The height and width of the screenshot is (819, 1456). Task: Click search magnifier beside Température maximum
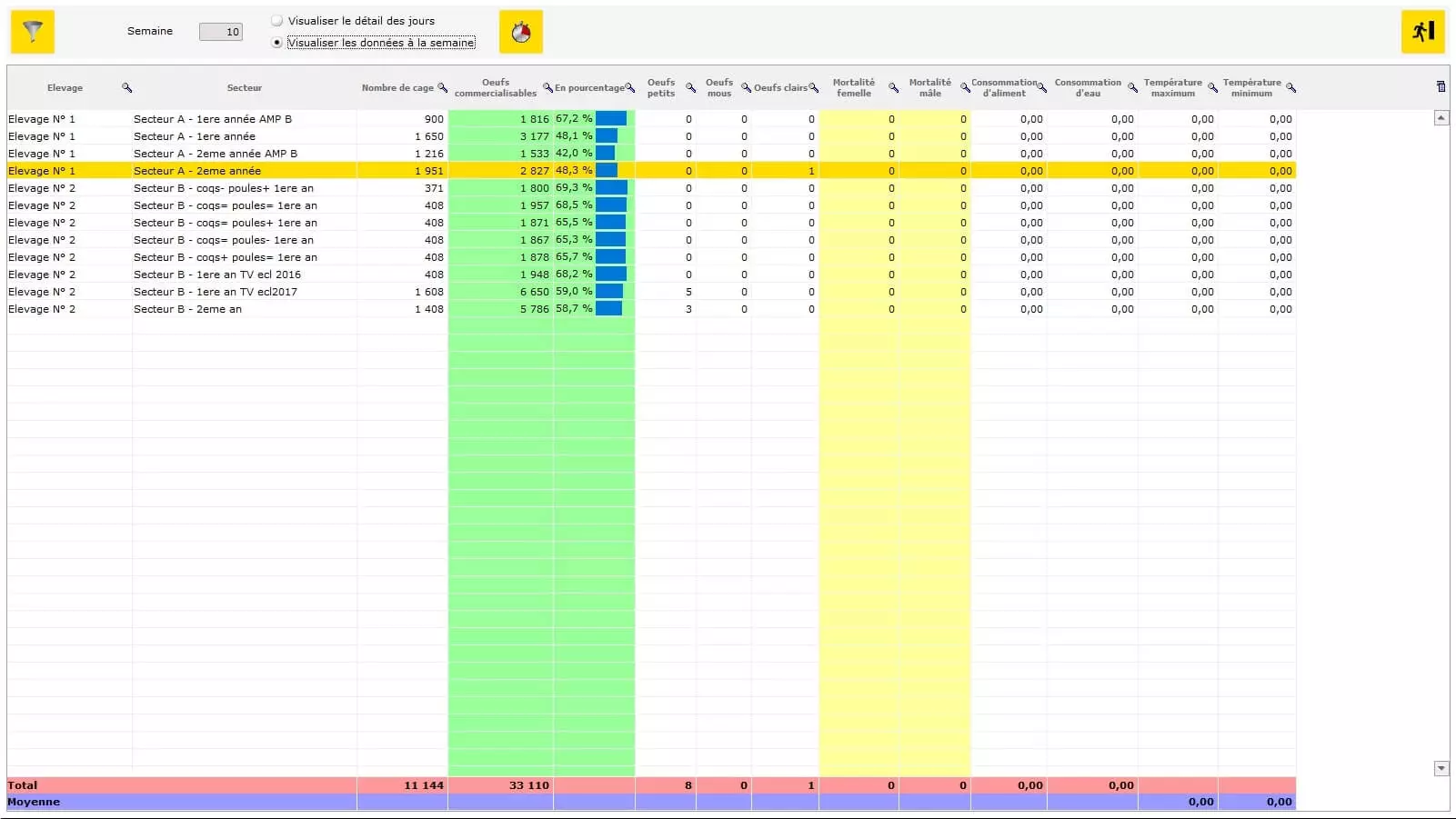click(x=1212, y=88)
